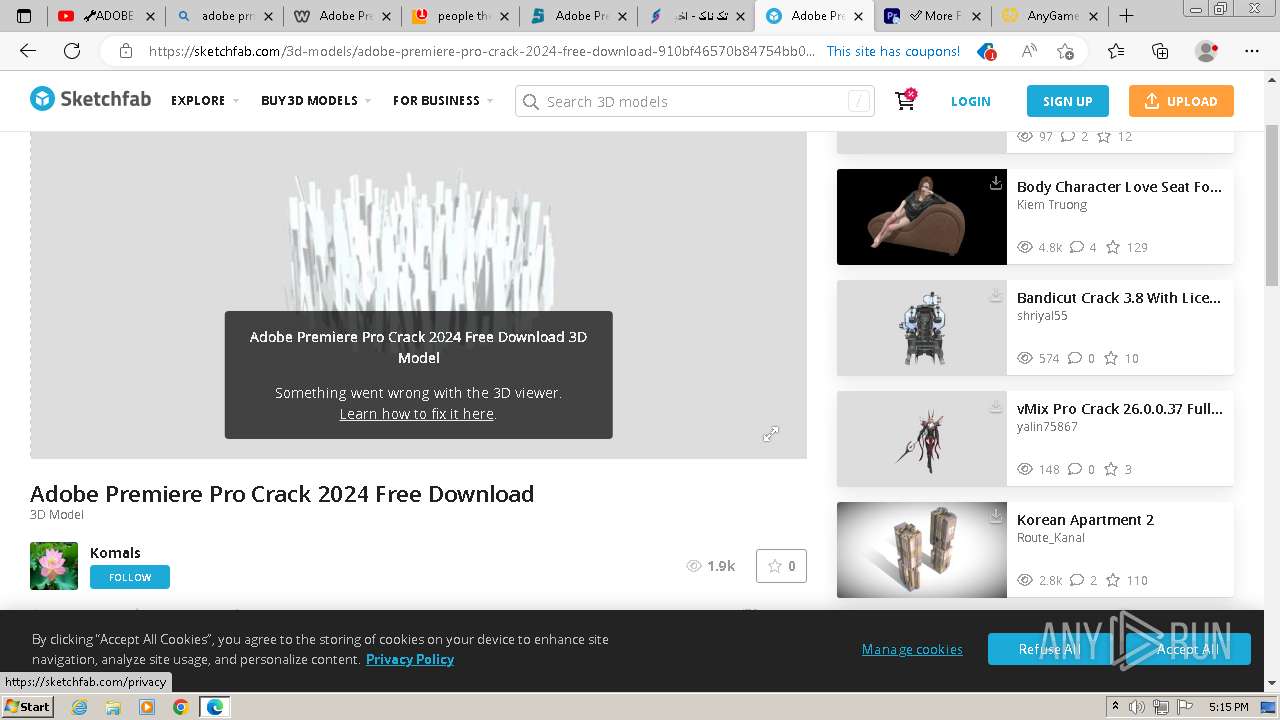The image size is (1280, 720).
Task: Show hidden system tray icons
Action: tap(1115, 707)
